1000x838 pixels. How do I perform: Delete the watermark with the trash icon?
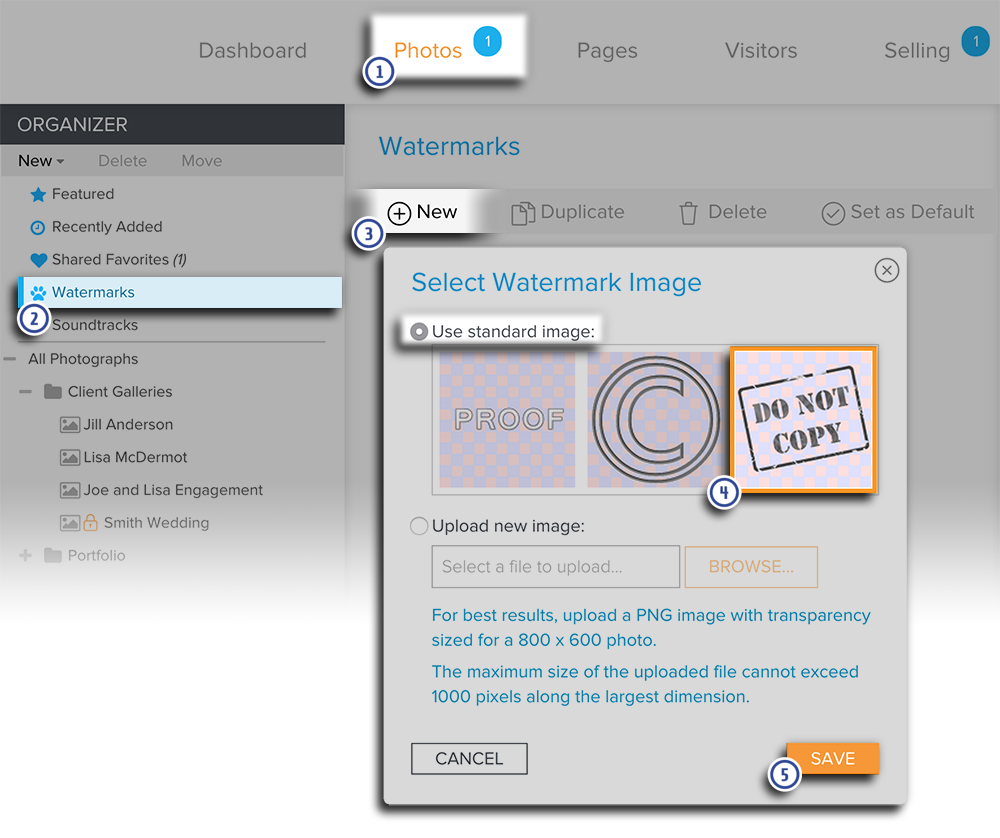(687, 212)
